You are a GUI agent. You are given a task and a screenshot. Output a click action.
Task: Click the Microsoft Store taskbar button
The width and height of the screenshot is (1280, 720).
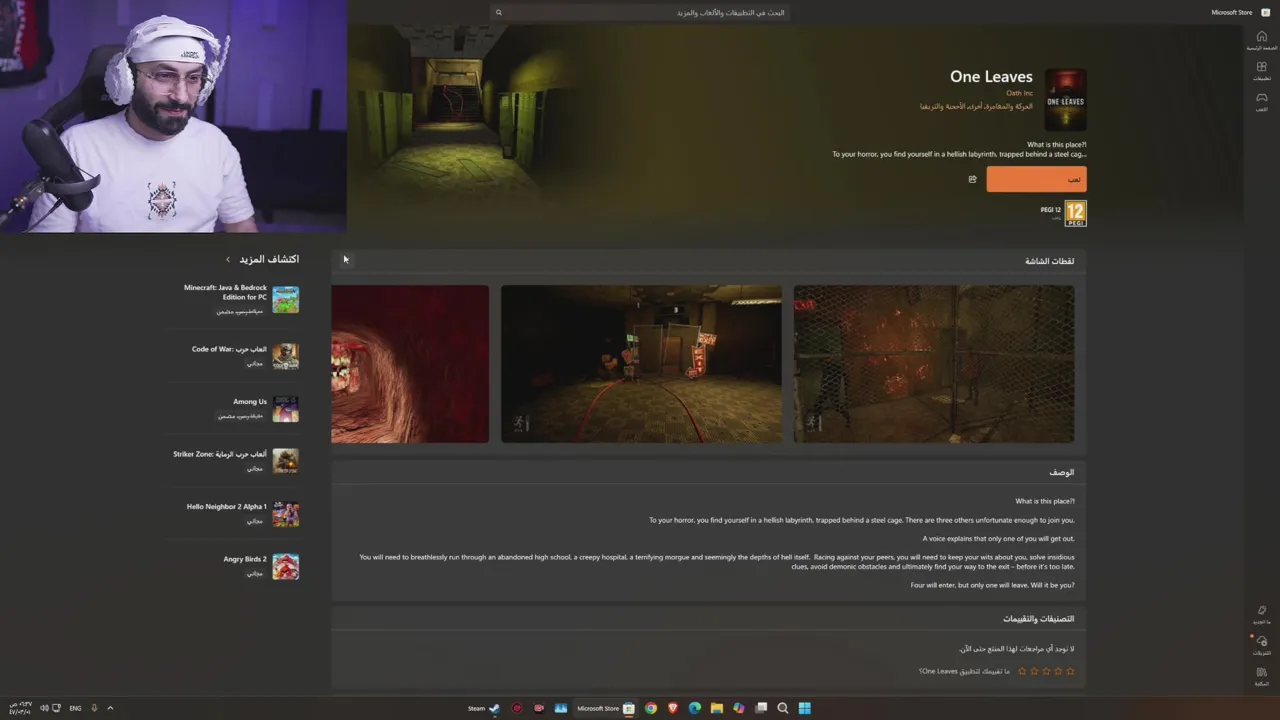tap(606, 708)
